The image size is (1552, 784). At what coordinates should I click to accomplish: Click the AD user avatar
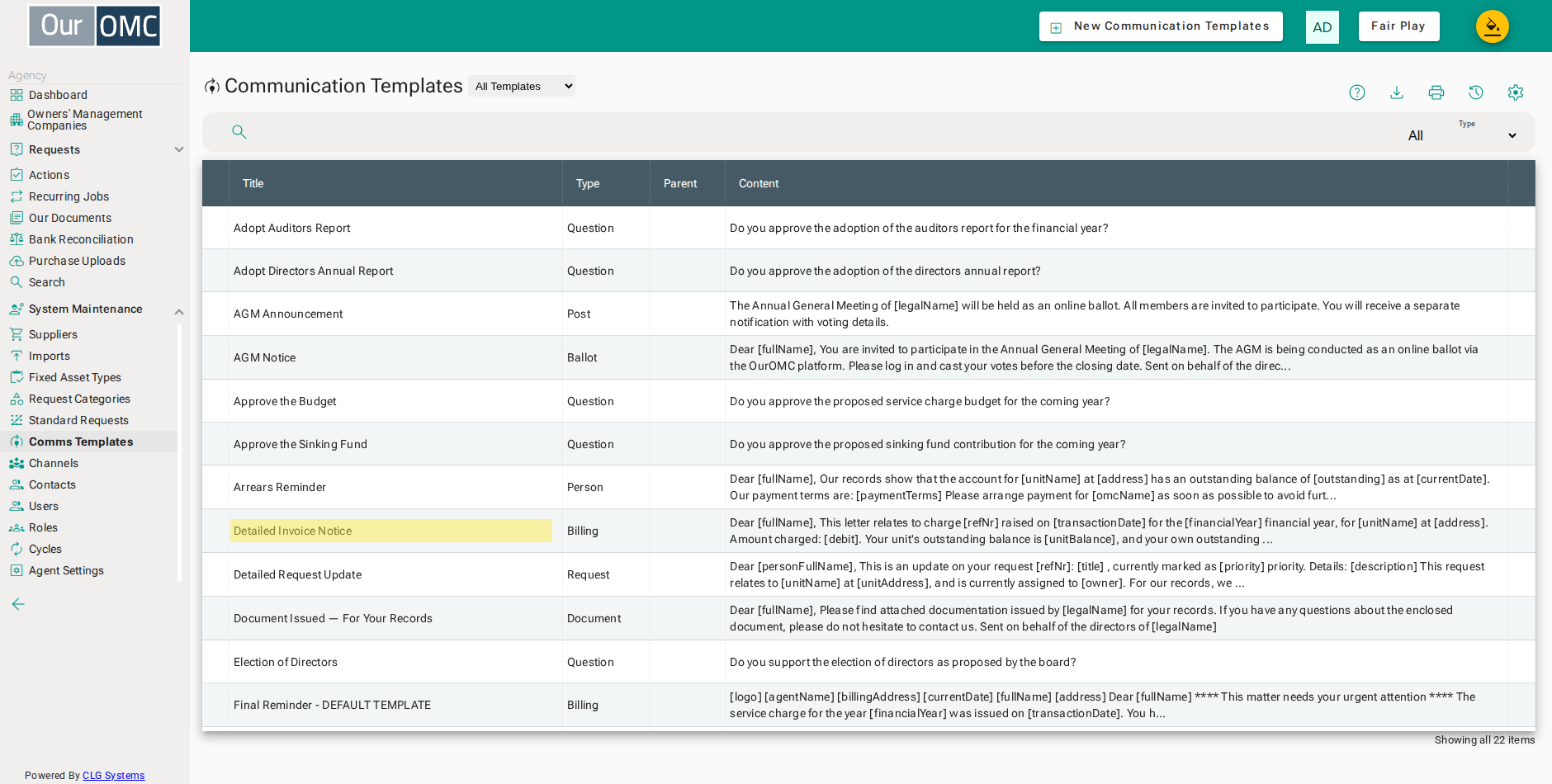tap(1323, 27)
